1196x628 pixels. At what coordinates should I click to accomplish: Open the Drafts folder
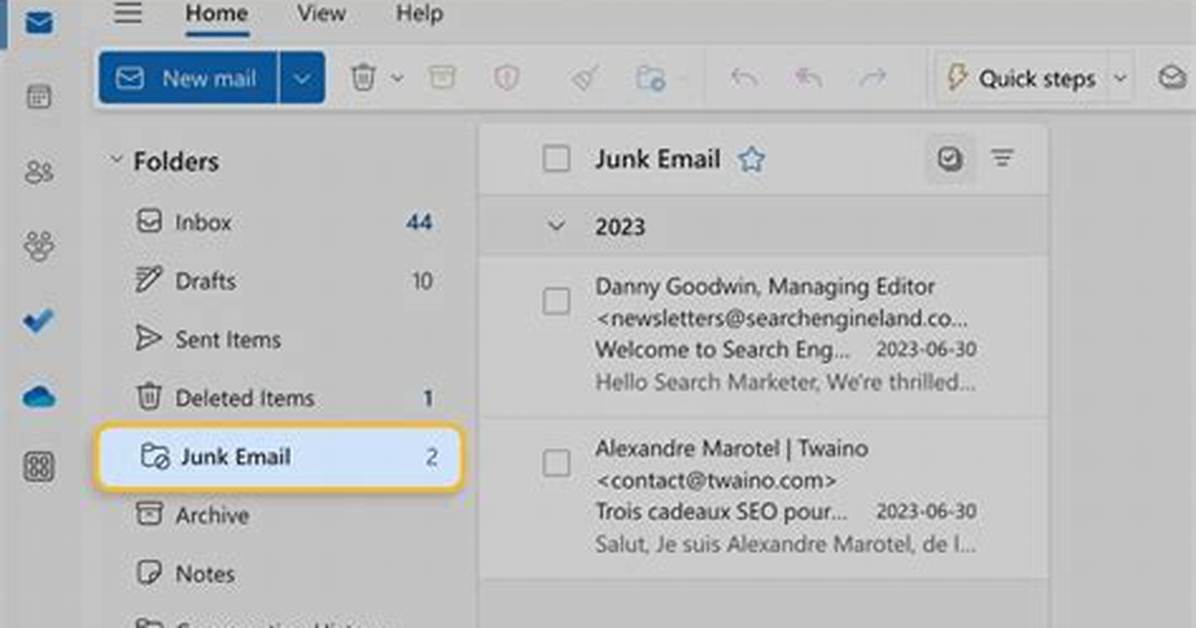pos(279,281)
